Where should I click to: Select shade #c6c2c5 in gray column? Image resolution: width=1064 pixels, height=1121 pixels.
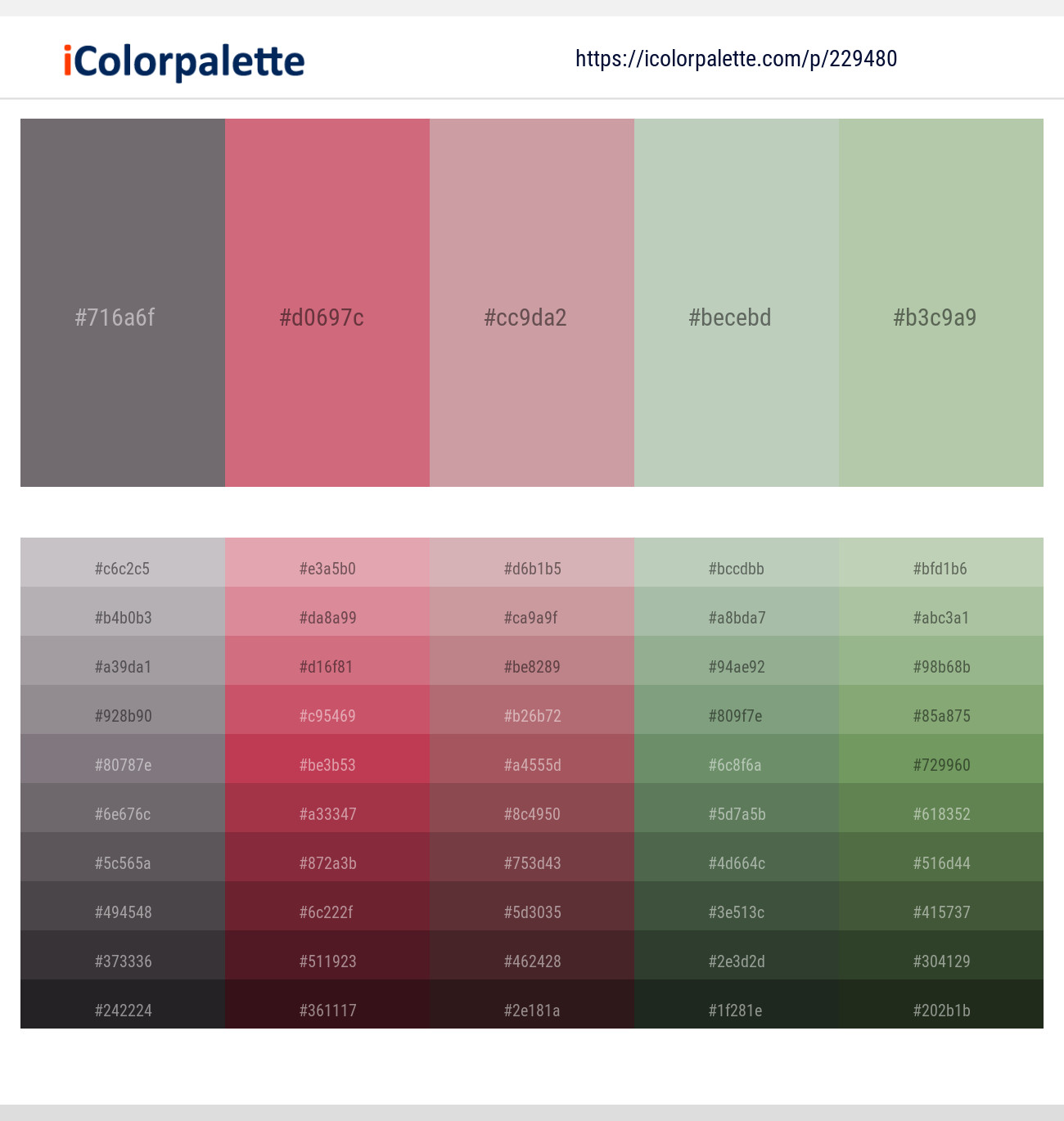[x=123, y=562]
